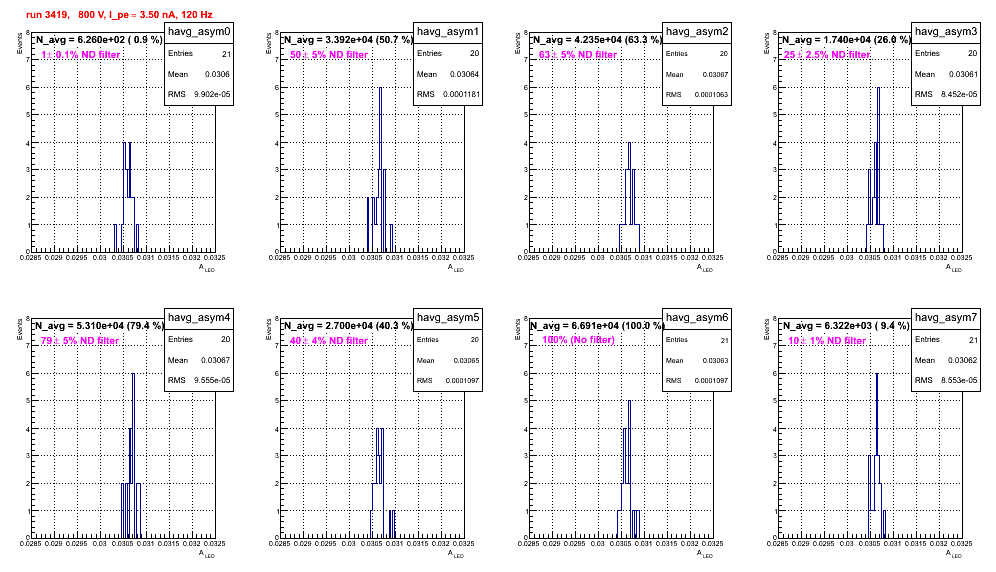Viewport: 996px width, 572px height.
Task: Click the RMS value 0.0001181 in havg_asym1
Action: click(x=461, y=94)
